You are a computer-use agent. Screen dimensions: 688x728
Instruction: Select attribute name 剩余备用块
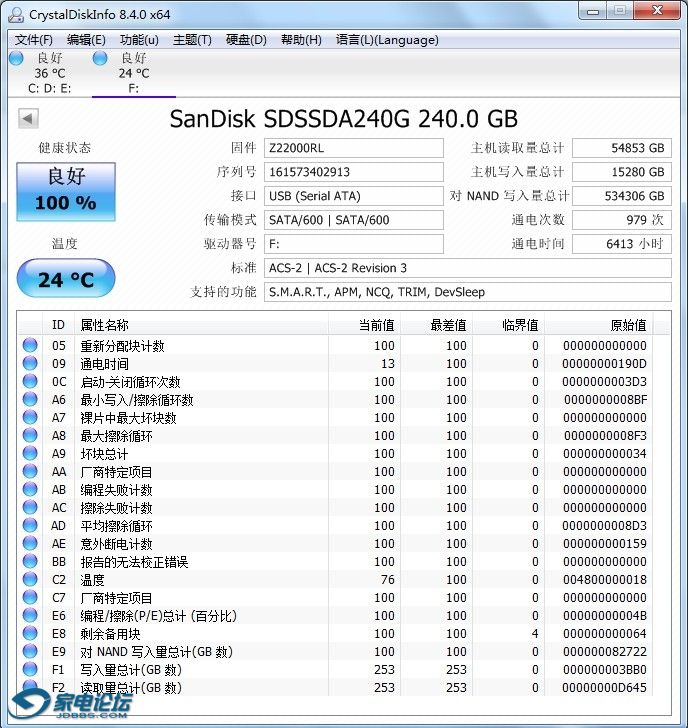click(110, 634)
